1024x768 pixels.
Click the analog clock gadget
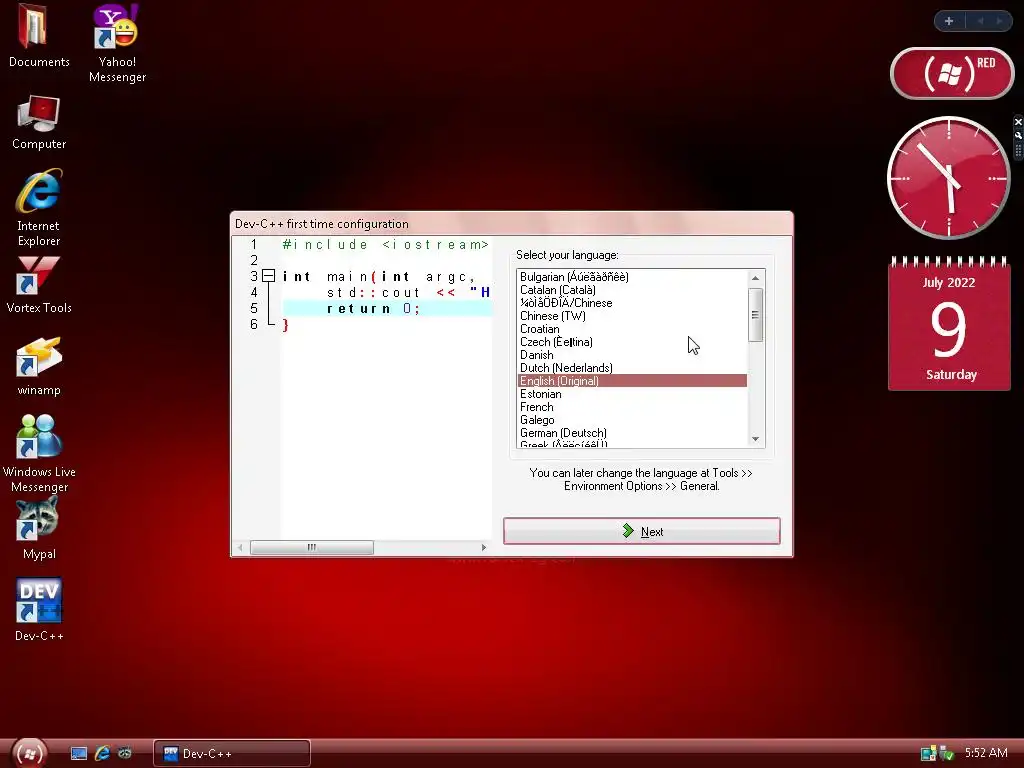(948, 178)
